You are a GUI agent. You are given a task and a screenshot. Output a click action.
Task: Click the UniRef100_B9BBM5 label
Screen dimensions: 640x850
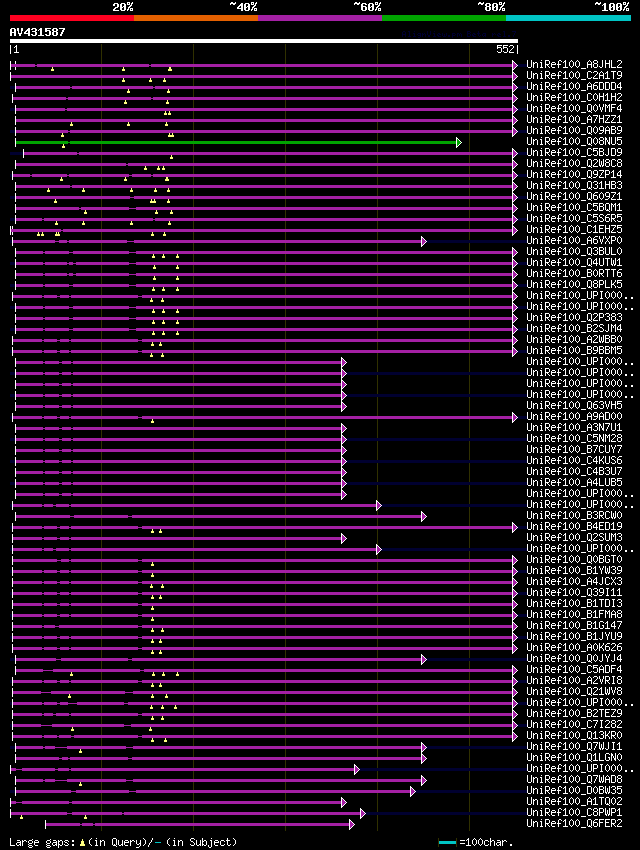pyautogui.click(x=574, y=350)
